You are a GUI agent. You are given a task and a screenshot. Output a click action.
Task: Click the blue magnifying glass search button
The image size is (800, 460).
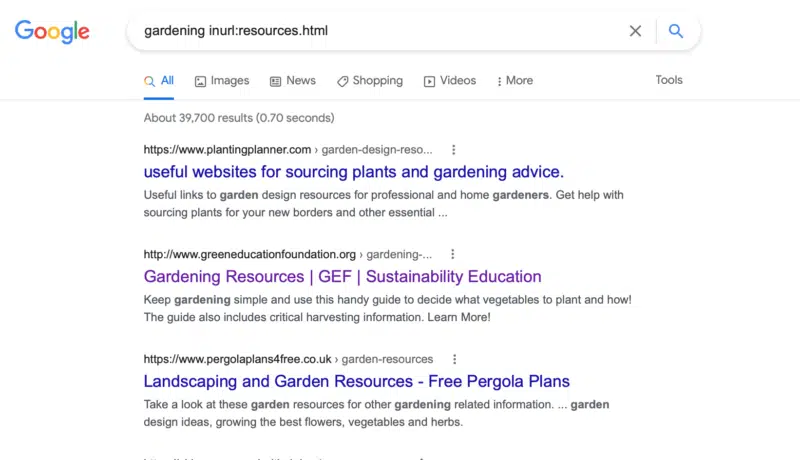(676, 31)
